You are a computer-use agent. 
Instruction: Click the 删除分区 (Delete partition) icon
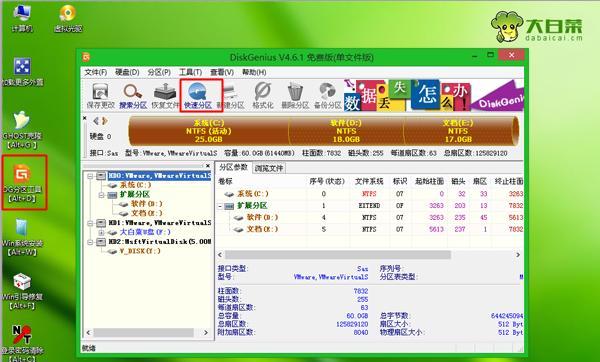tap(295, 96)
